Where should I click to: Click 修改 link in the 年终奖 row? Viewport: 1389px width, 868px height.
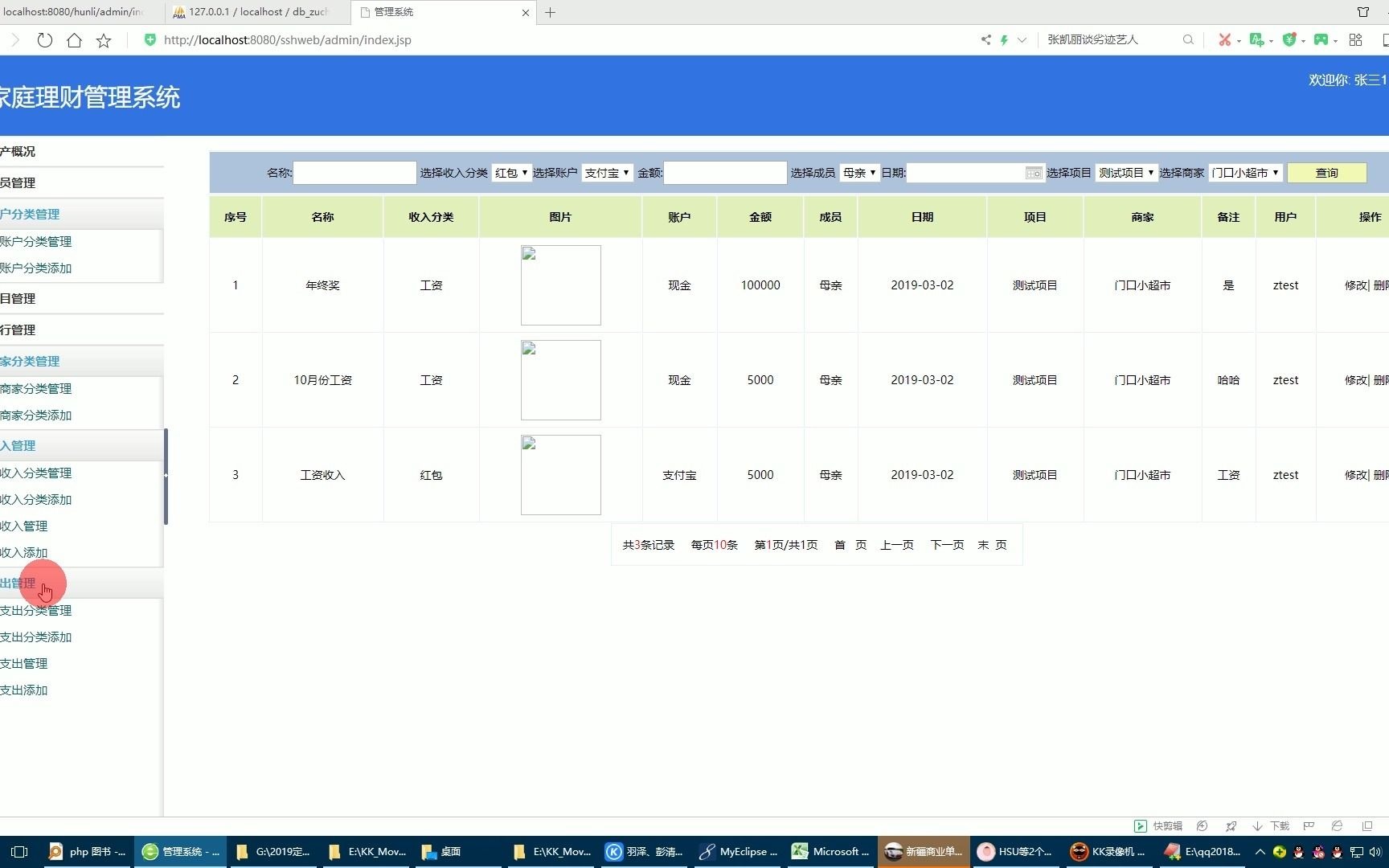point(1355,285)
